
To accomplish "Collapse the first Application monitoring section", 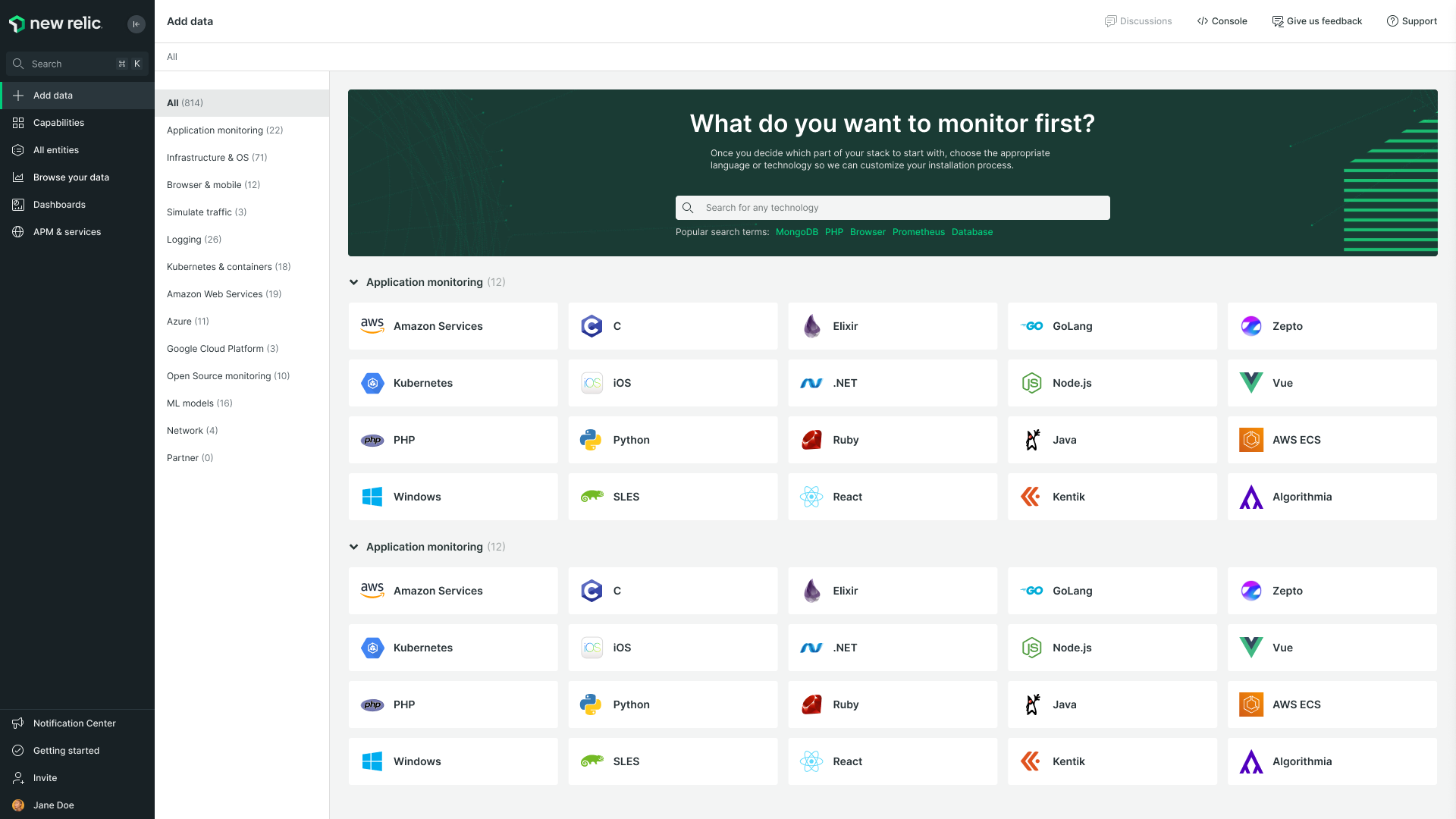I will (353, 282).
